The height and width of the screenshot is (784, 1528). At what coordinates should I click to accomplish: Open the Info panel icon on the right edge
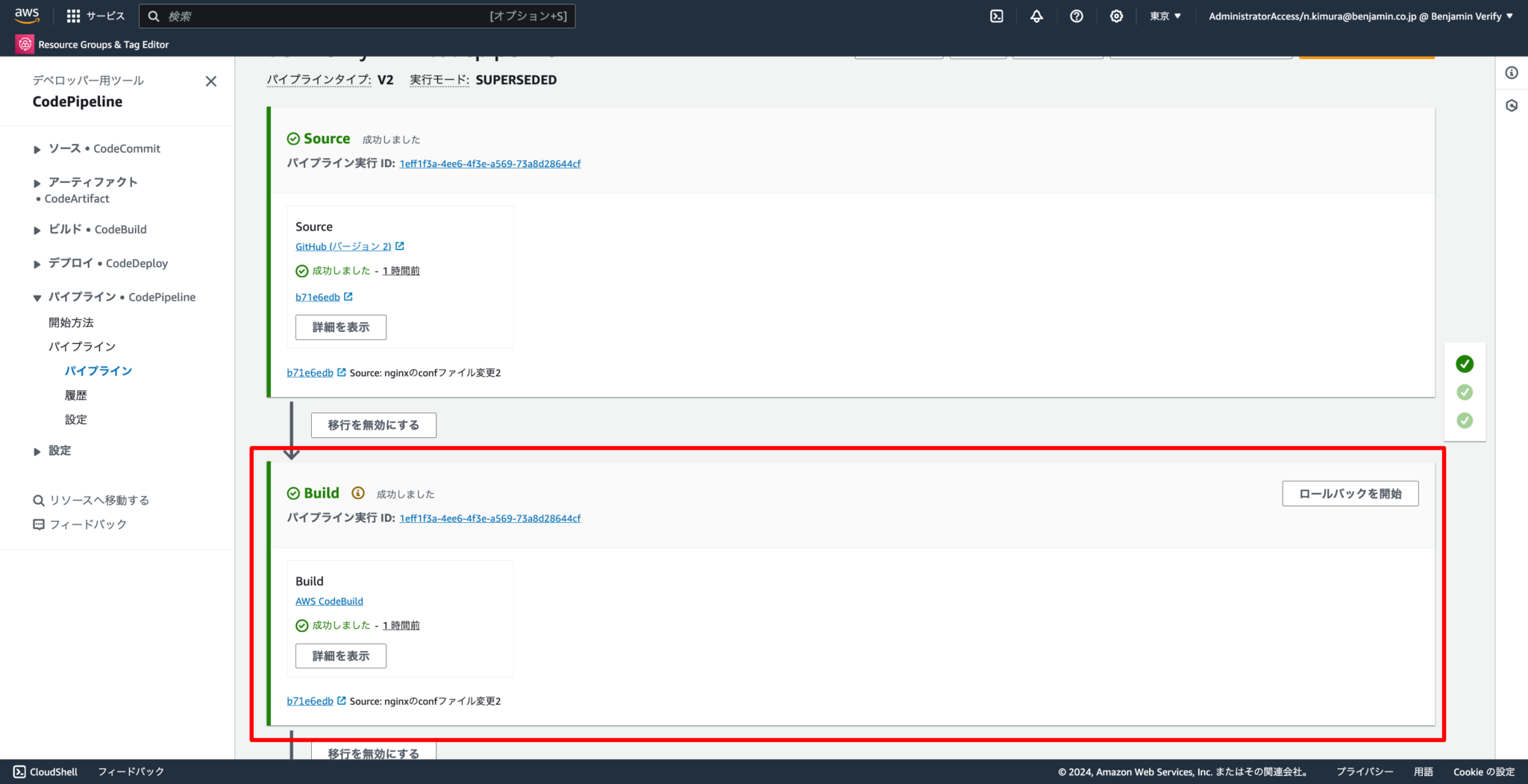pyautogui.click(x=1512, y=72)
